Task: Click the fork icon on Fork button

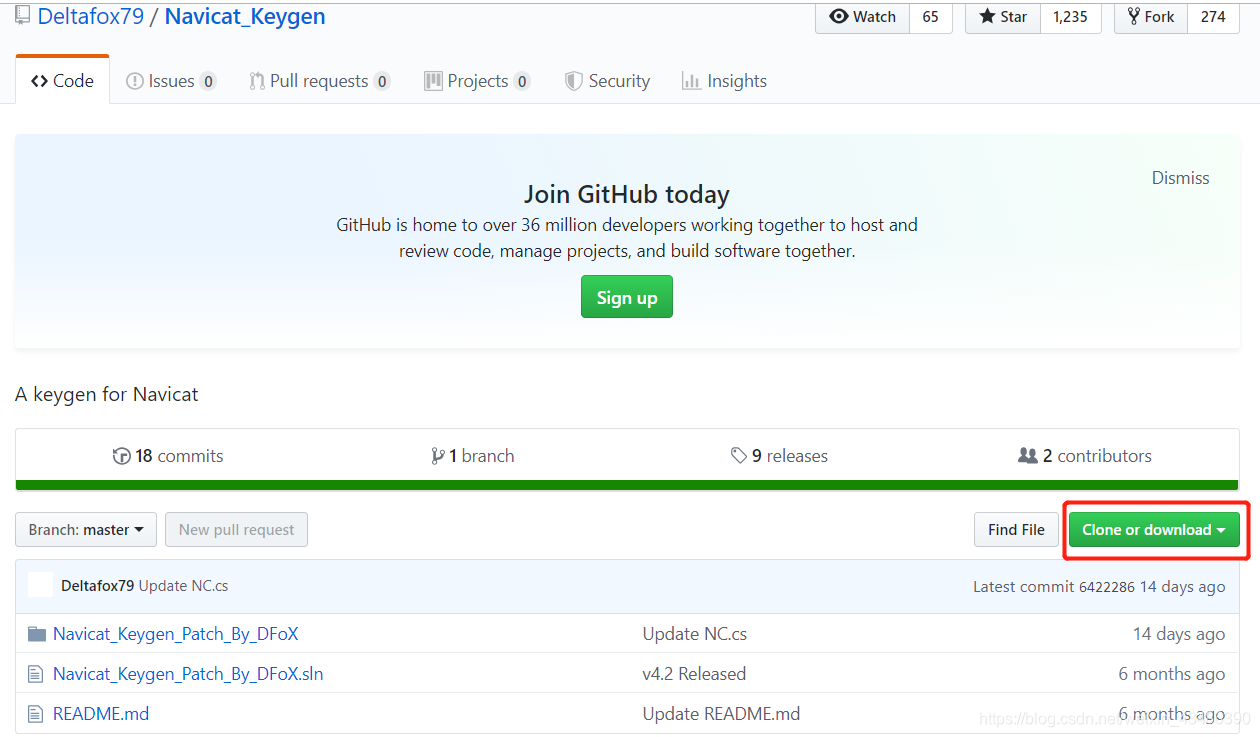Action: 1134,17
